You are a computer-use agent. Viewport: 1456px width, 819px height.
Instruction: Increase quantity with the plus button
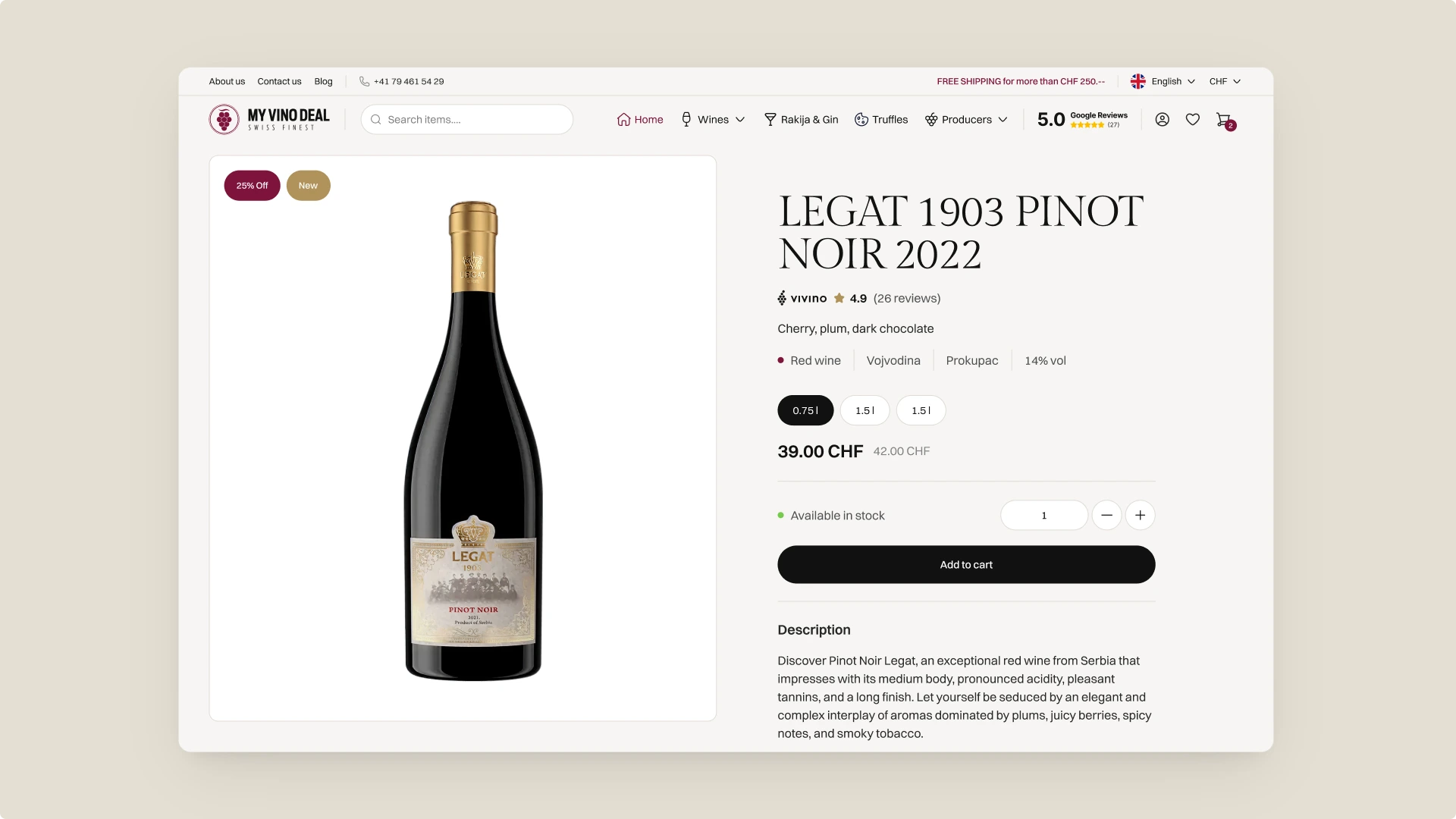(1140, 516)
